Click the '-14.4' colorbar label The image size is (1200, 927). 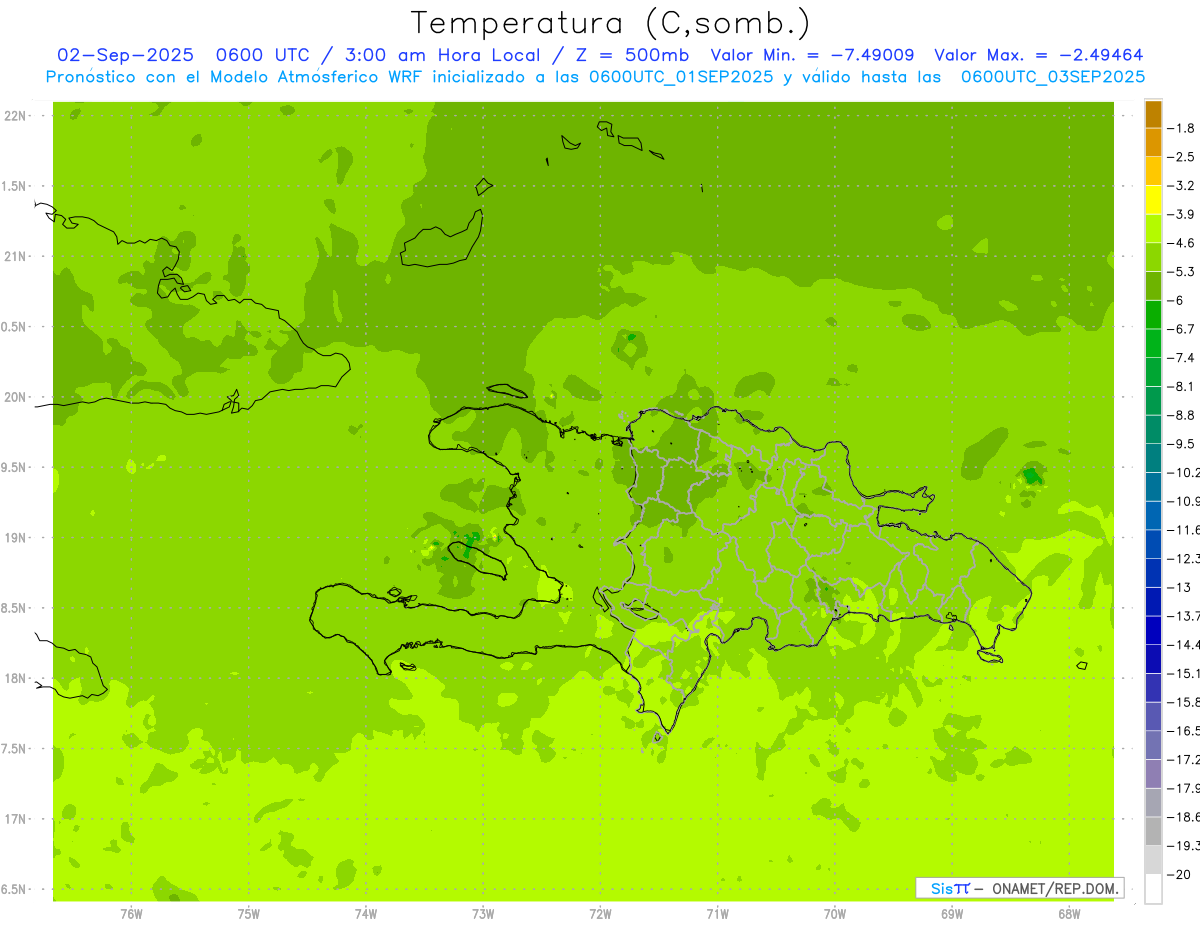(1184, 645)
